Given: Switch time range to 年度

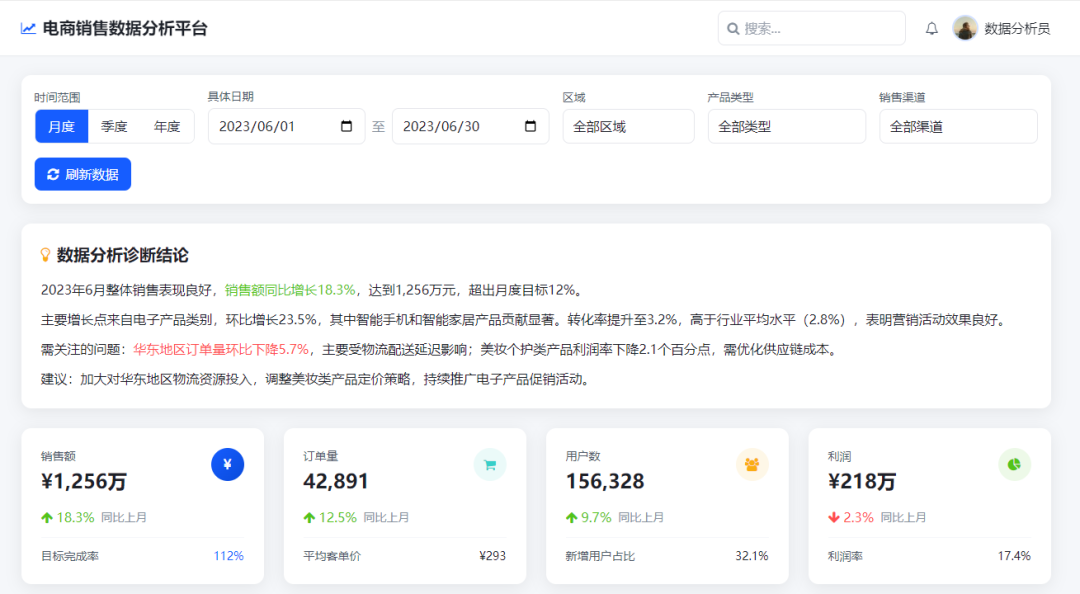Looking at the screenshot, I should (x=167, y=127).
